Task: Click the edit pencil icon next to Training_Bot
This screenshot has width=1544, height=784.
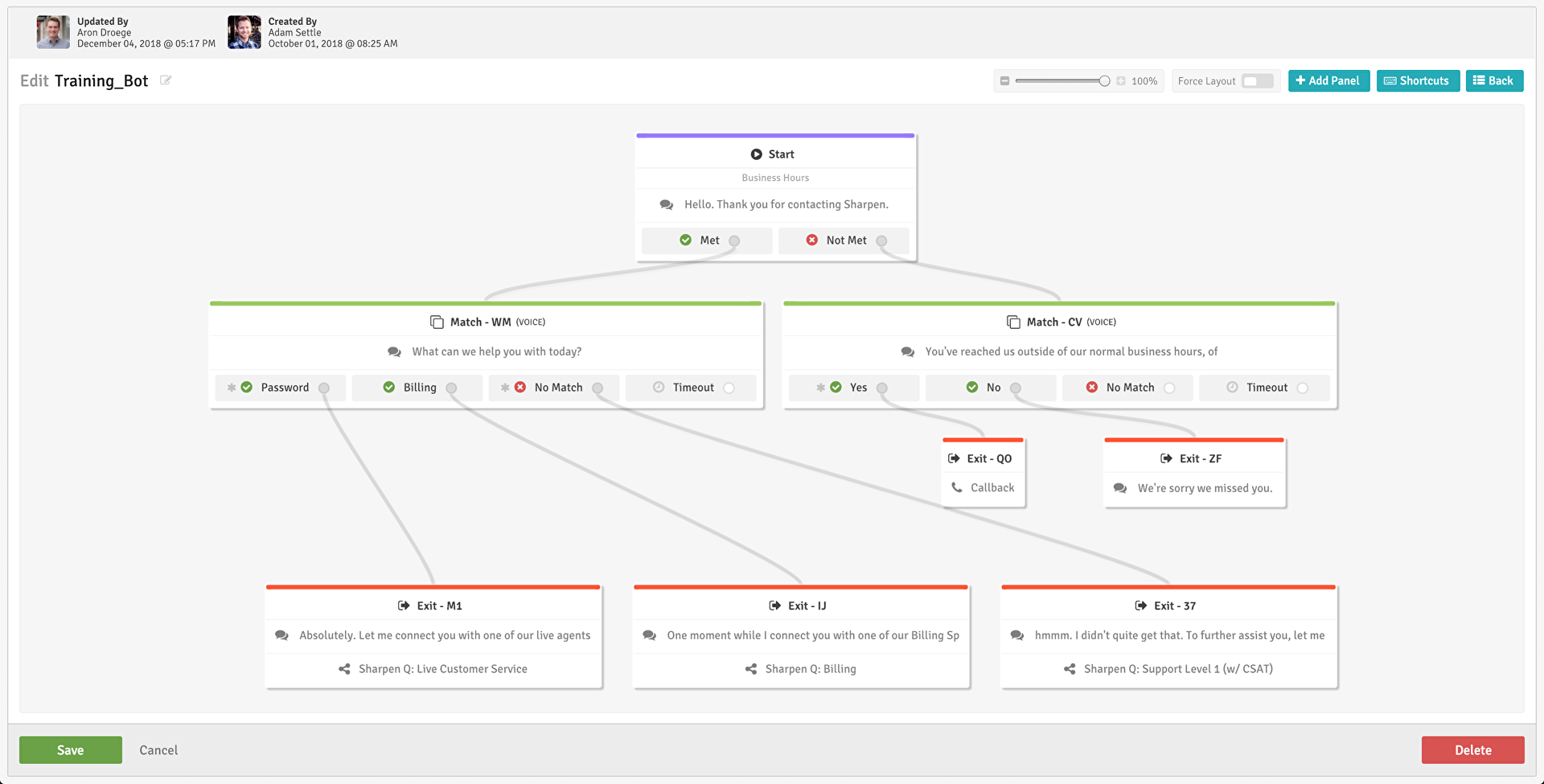Action: click(x=166, y=80)
